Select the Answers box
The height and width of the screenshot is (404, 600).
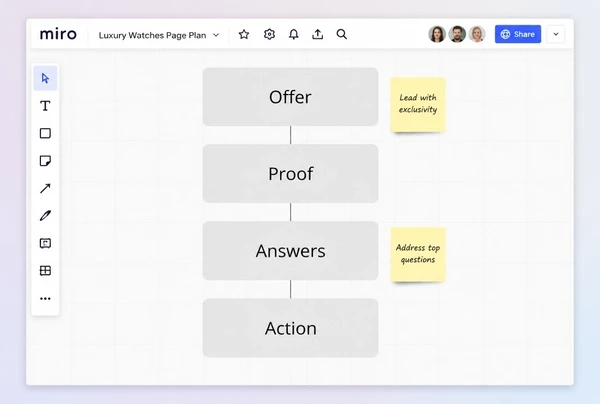290,251
